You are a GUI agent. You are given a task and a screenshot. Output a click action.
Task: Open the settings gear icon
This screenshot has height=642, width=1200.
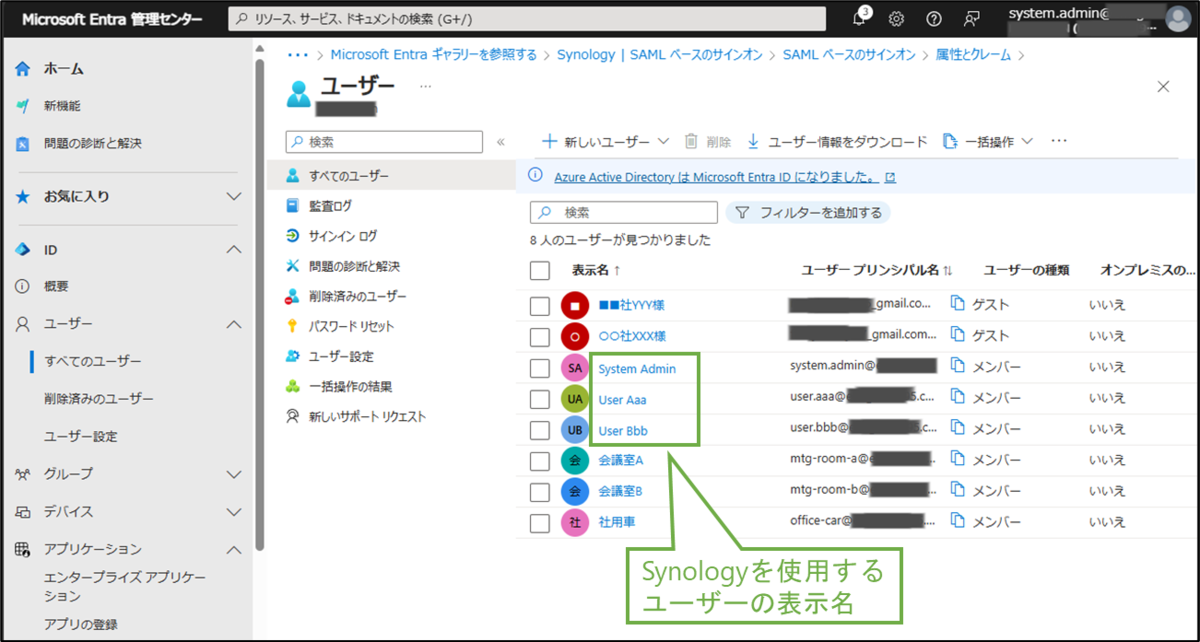click(x=897, y=19)
